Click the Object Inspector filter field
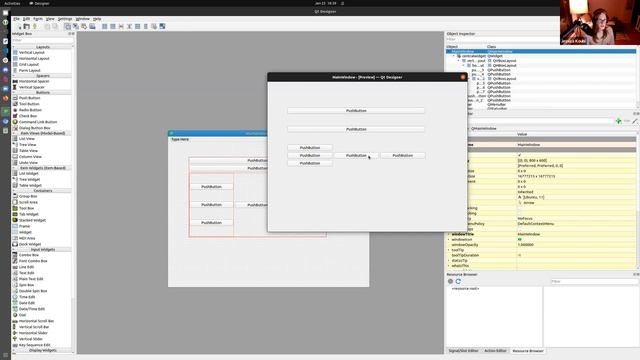The image size is (640, 360). [x=502, y=39]
